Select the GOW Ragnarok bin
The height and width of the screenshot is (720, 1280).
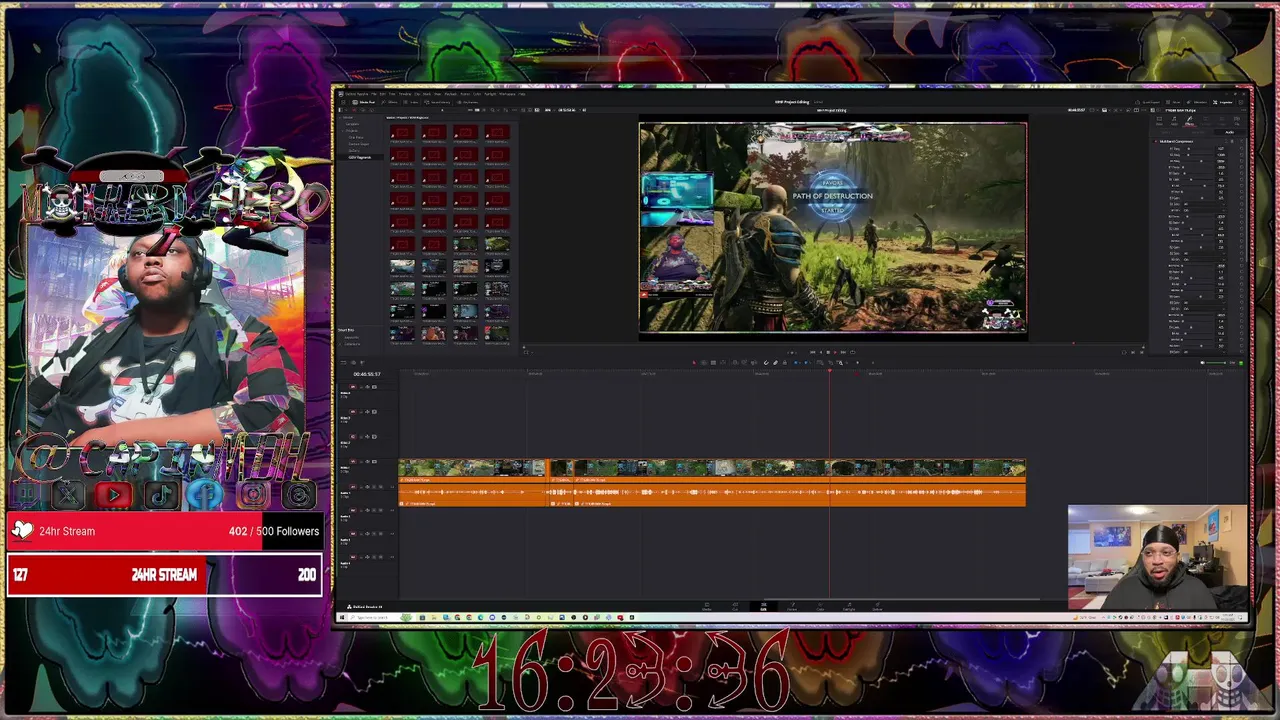(359, 157)
